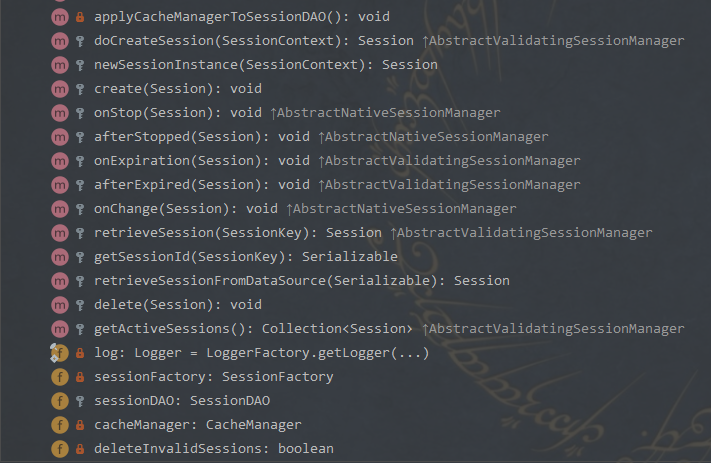Click lock icon next to sessionFactory field
The height and width of the screenshot is (463, 711).
coord(80,377)
